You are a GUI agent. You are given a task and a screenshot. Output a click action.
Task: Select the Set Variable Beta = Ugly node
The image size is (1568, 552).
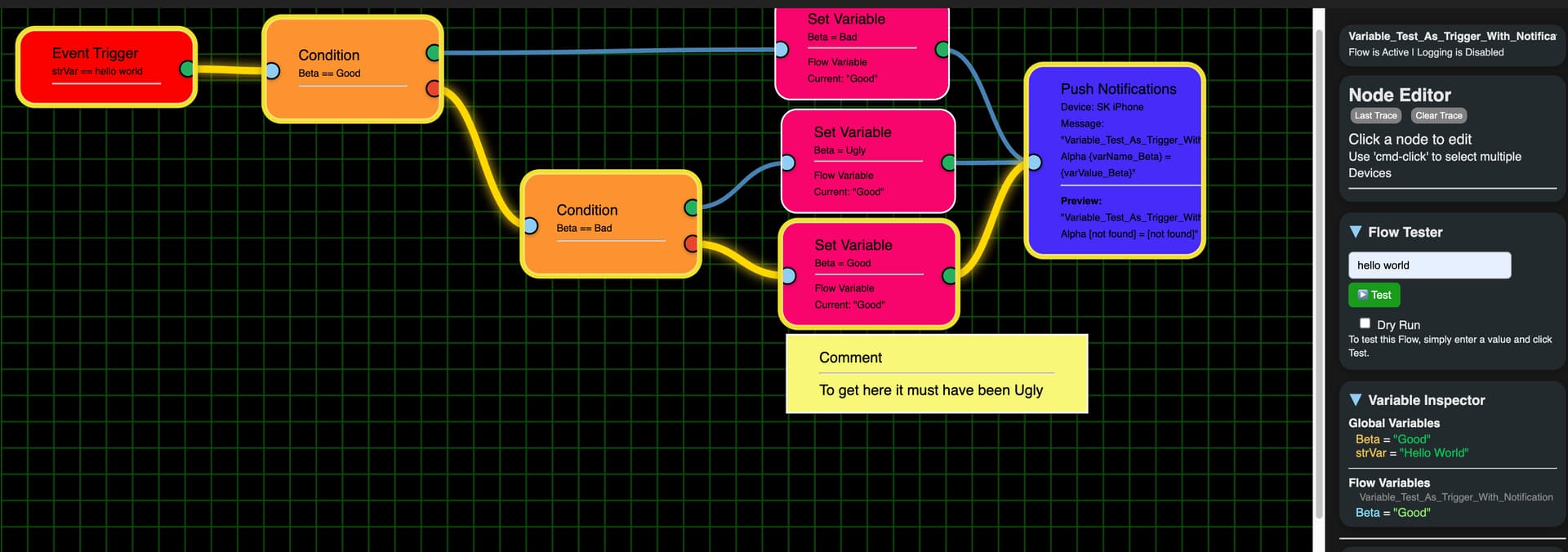coord(868,161)
